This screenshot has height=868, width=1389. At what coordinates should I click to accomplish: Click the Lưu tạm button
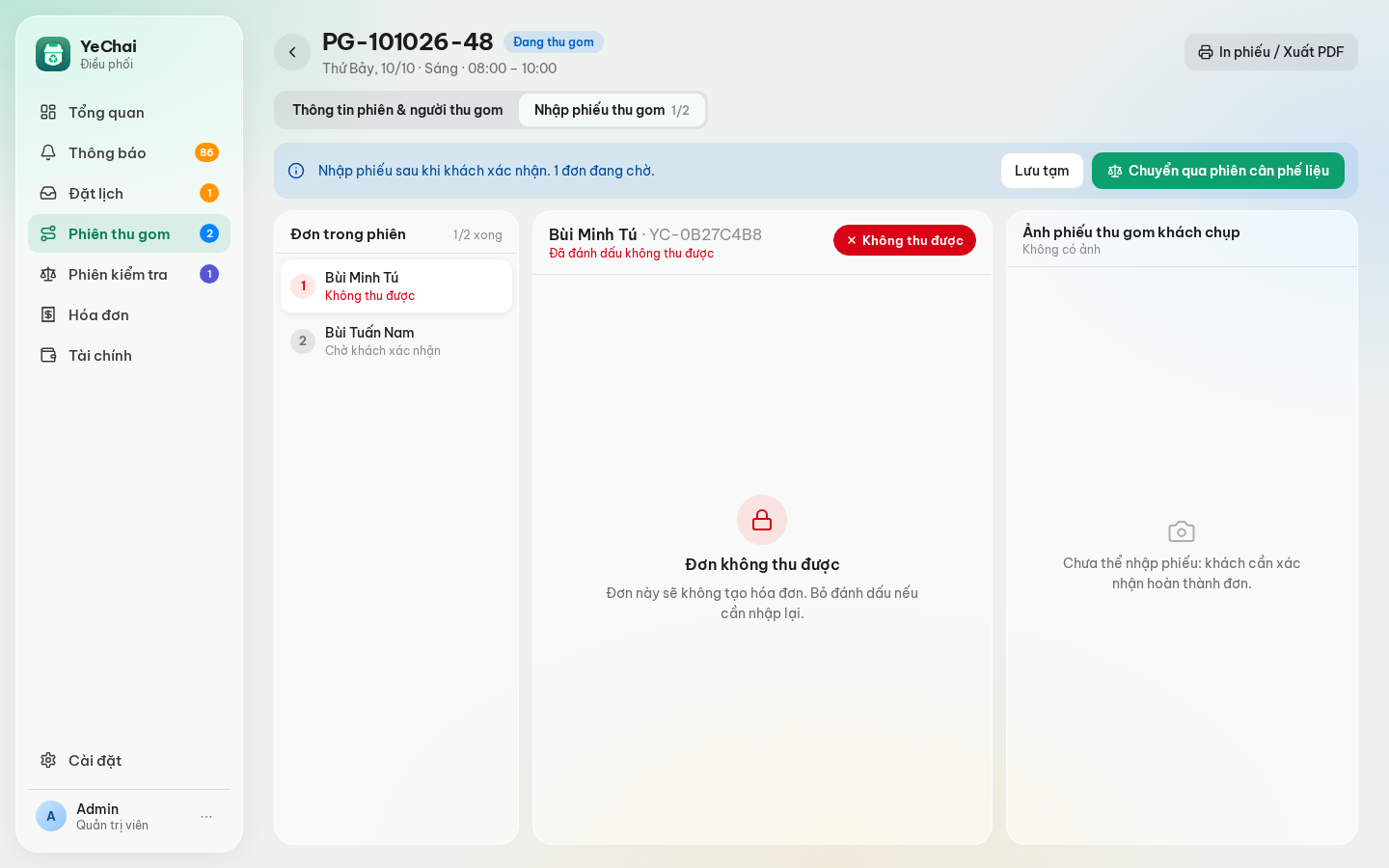coord(1042,171)
